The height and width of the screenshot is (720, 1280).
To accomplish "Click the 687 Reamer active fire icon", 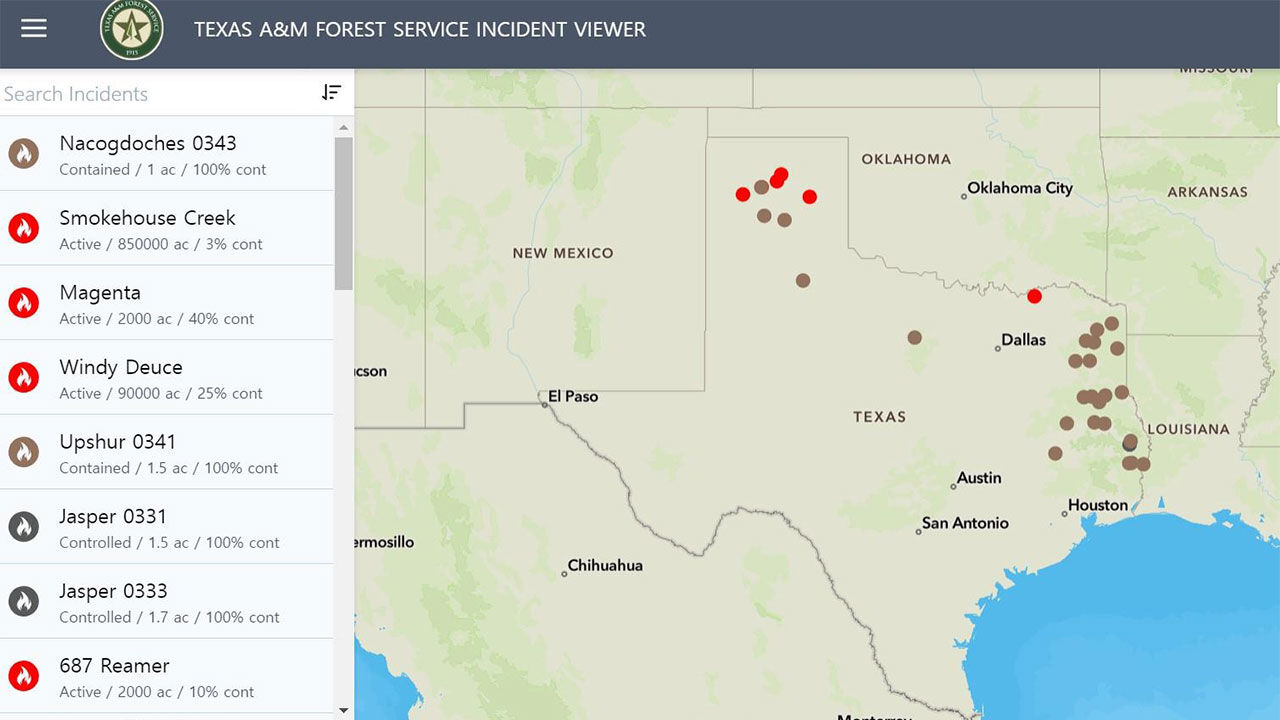I will pyautogui.click(x=24, y=676).
